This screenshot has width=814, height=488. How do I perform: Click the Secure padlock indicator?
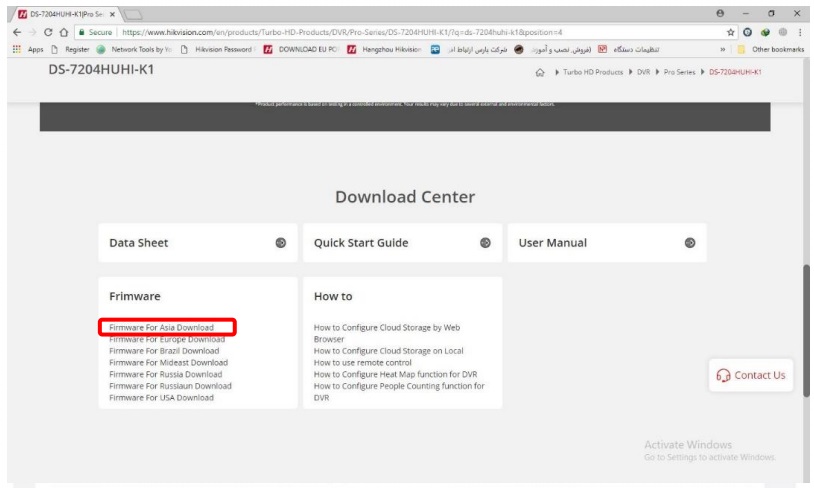[96, 32]
